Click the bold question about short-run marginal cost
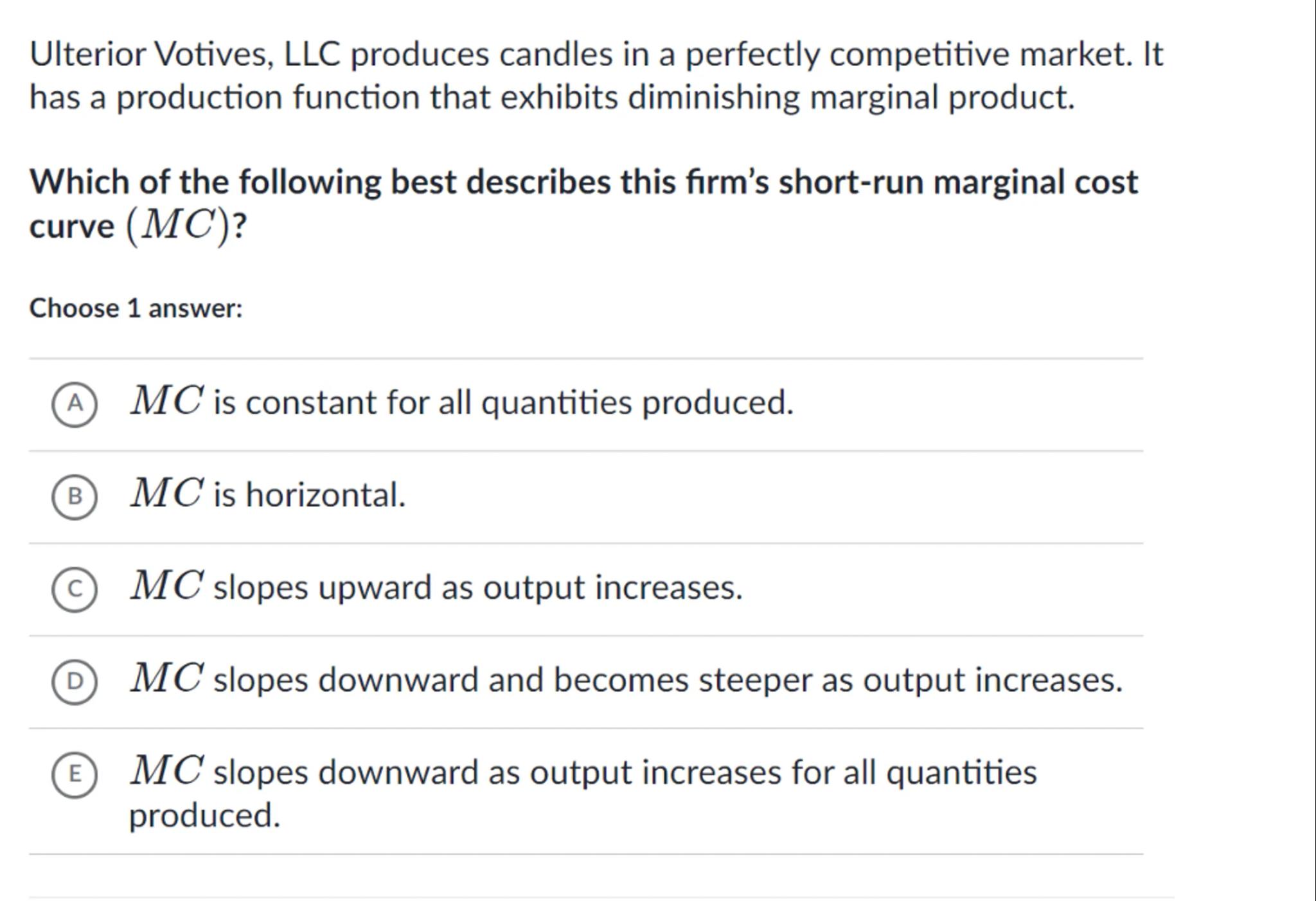The image size is (1316, 901). tap(583, 183)
